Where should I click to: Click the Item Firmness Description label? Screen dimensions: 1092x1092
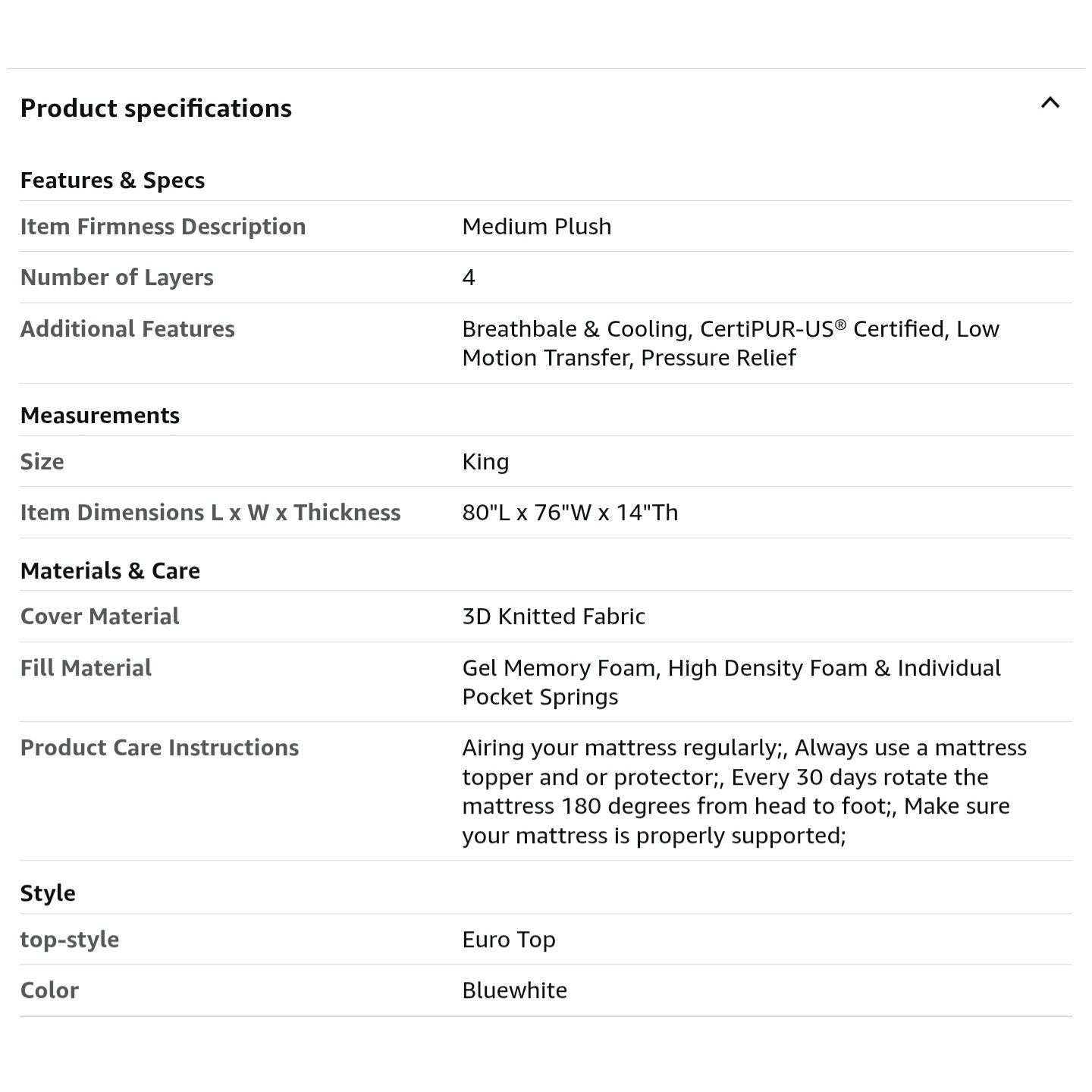162,227
